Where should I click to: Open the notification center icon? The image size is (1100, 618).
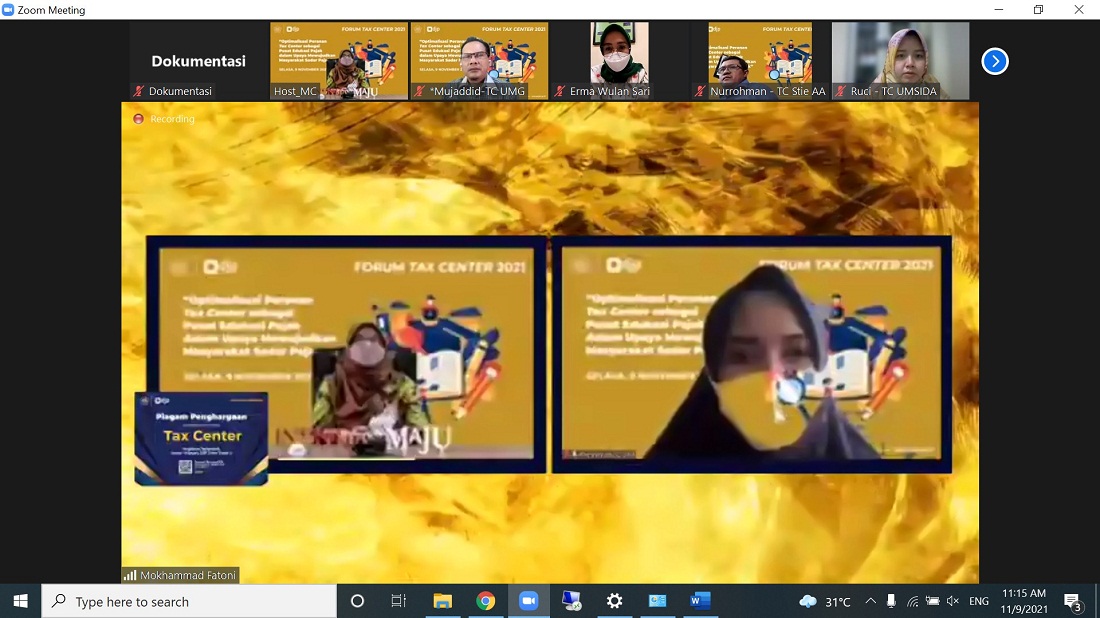(1072, 601)
